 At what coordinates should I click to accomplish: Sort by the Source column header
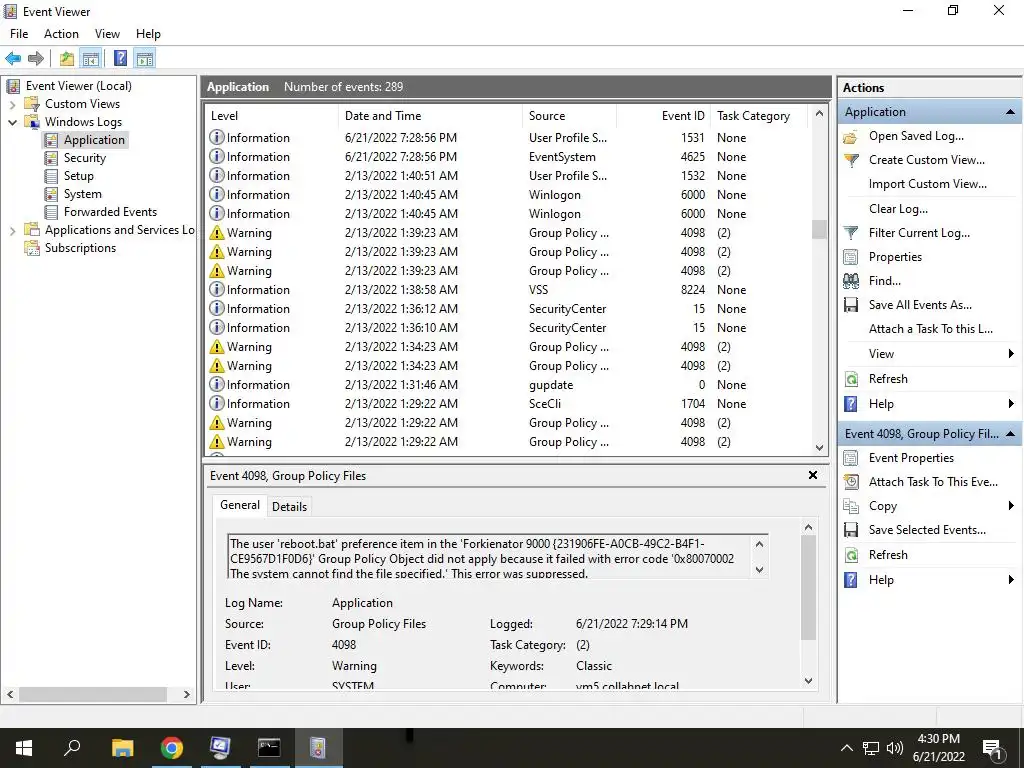click(x=569, y=116)
